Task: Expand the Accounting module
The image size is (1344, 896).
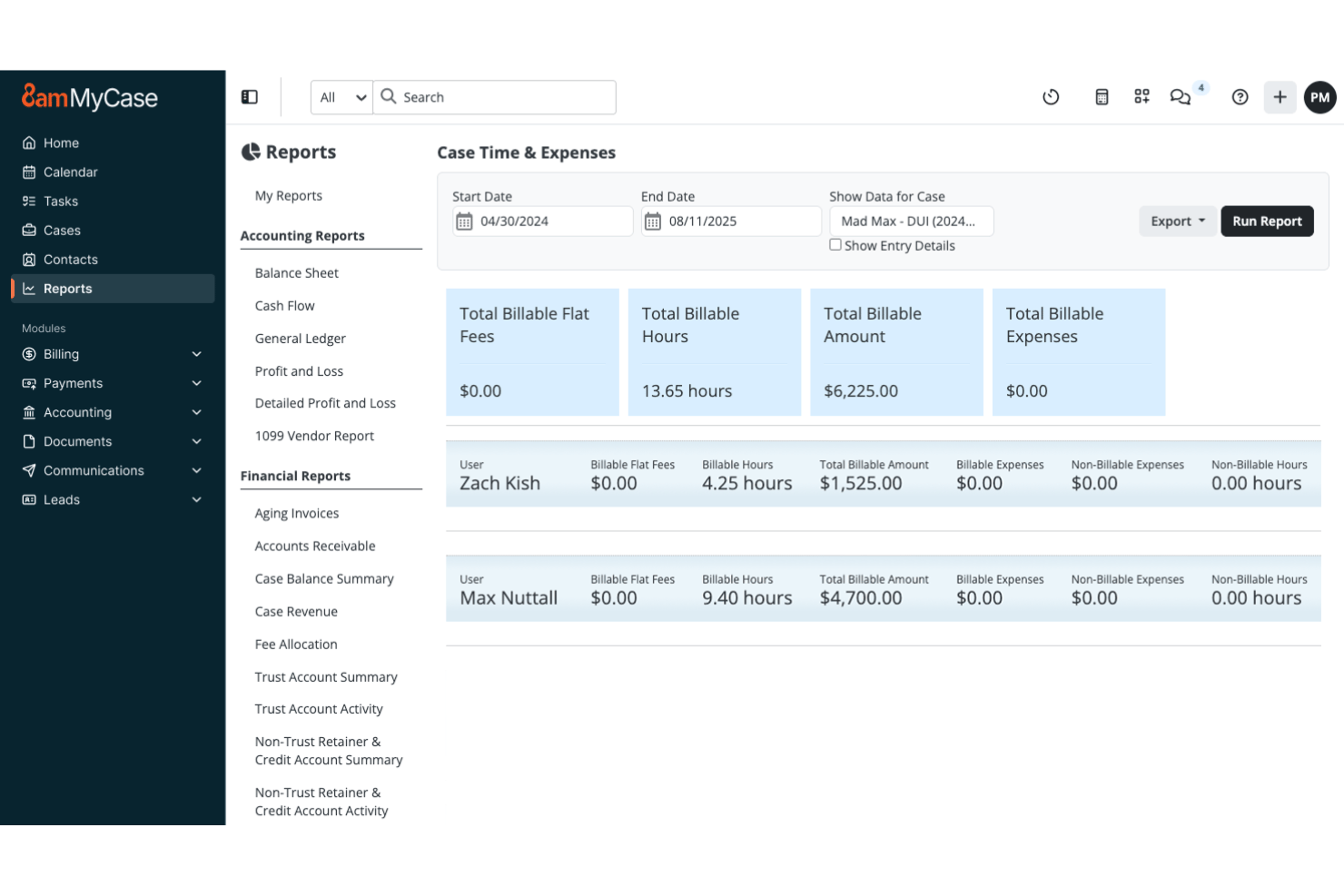Action: click(x=113, y=412)
